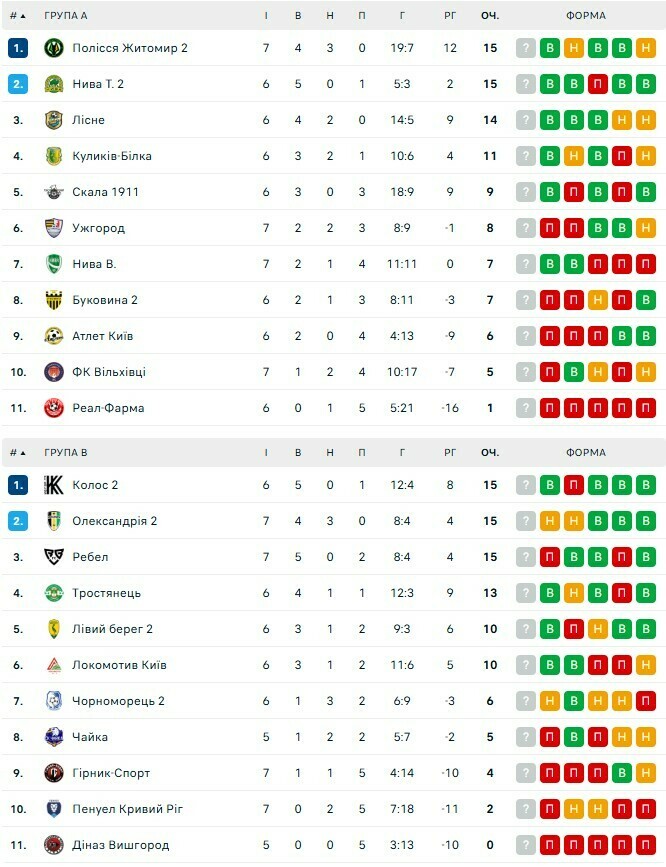Open the Тростянець team link
The image size is (666, 867).
pos(106,593)
